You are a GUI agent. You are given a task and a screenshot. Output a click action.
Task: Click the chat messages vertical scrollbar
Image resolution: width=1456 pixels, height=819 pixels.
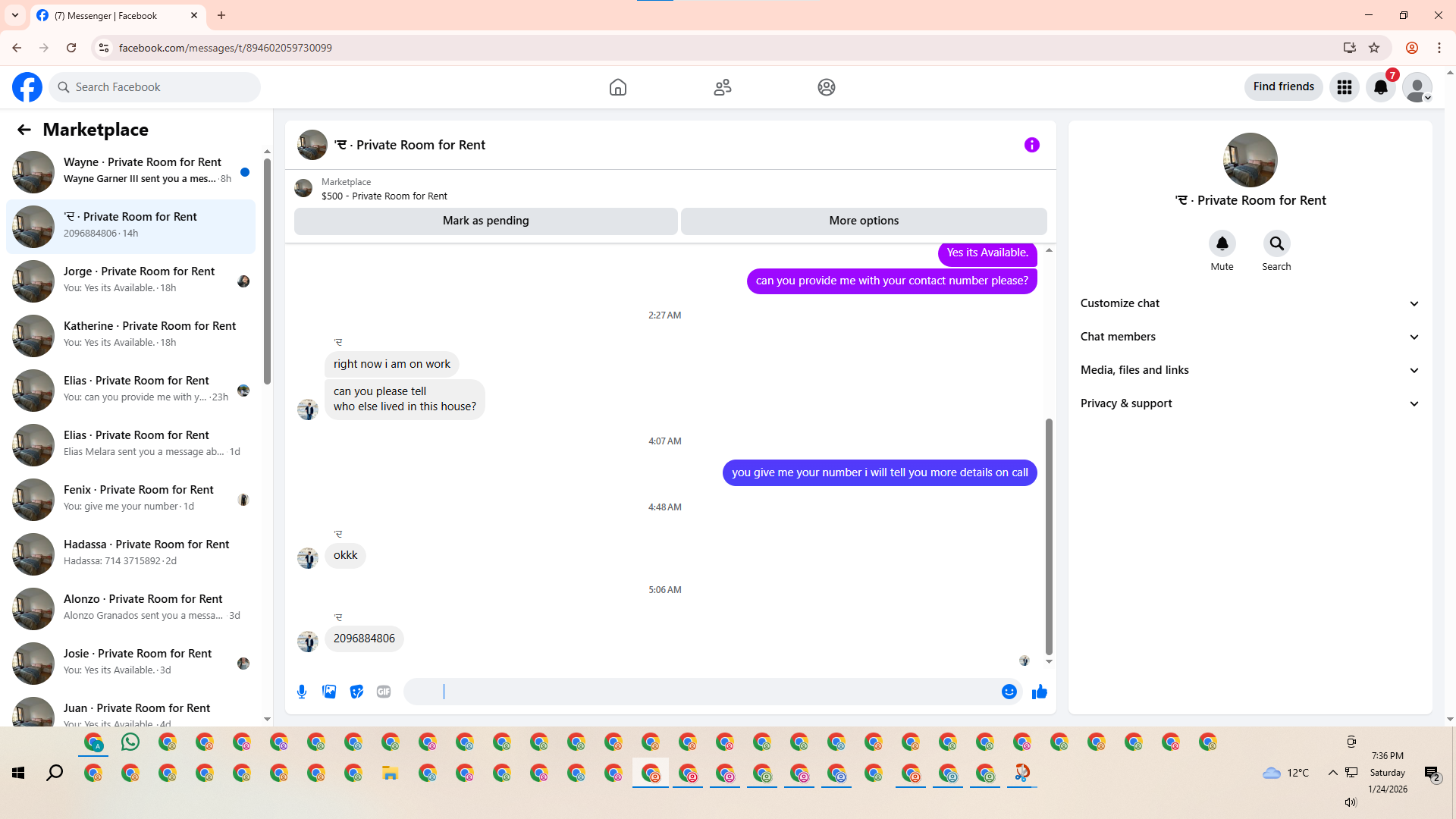(x=1049, y=535)
